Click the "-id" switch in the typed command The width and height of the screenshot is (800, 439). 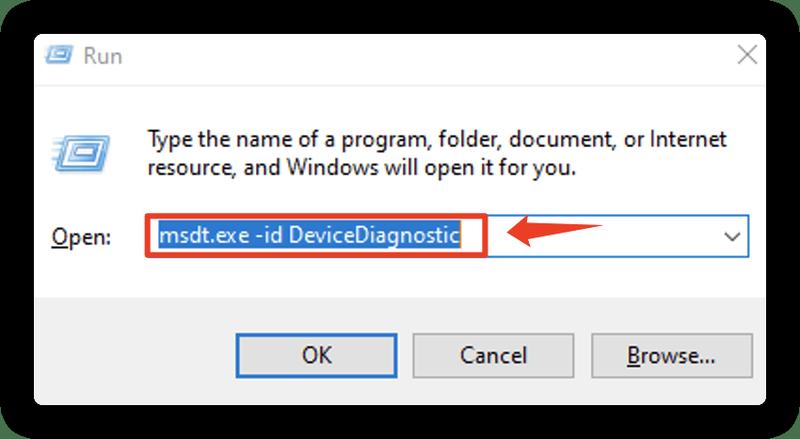268,236
